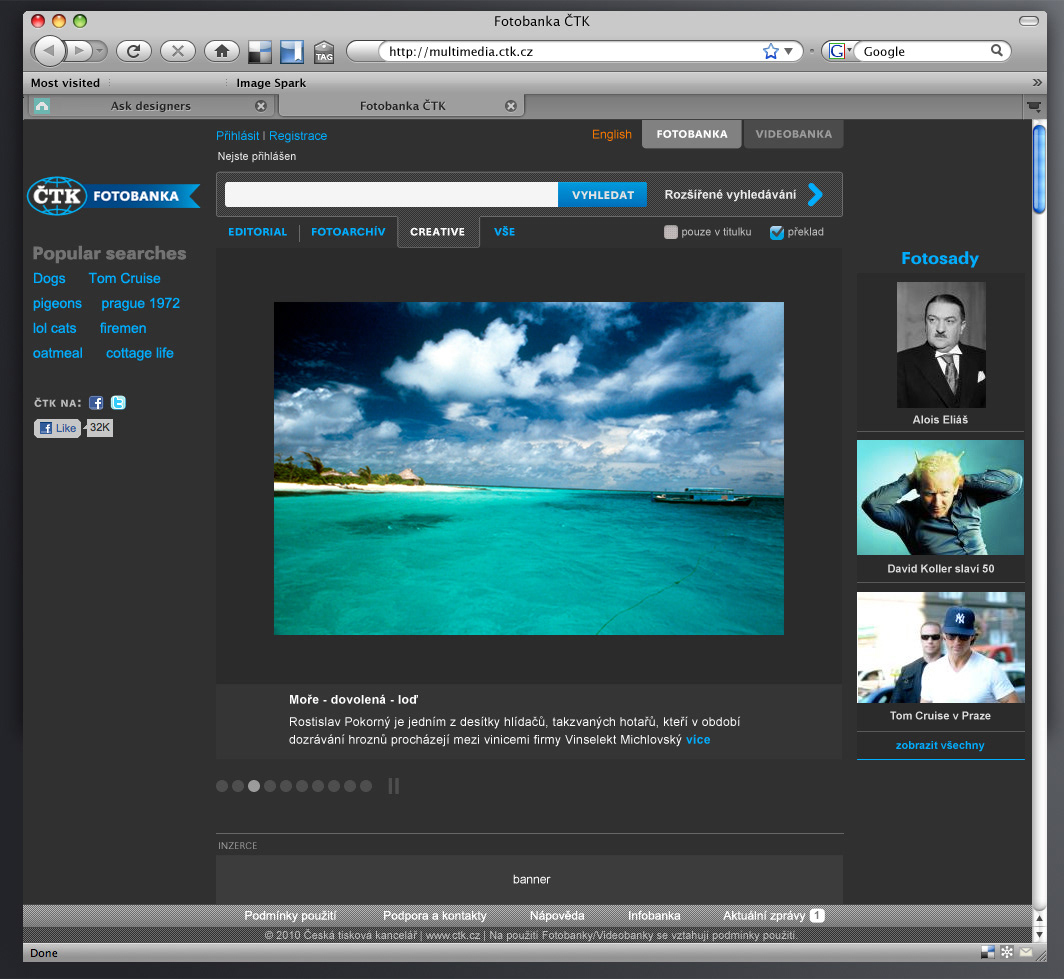Viewport: 1064px width, 979px height.
Task: Click the Google search field
Action: click(924, 52)
